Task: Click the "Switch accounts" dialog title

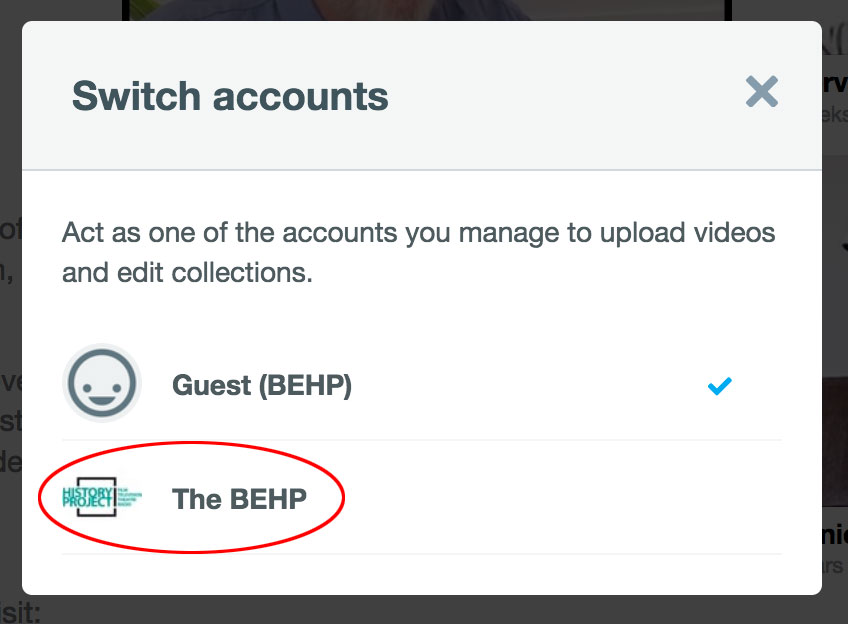Action: point(230,97)
